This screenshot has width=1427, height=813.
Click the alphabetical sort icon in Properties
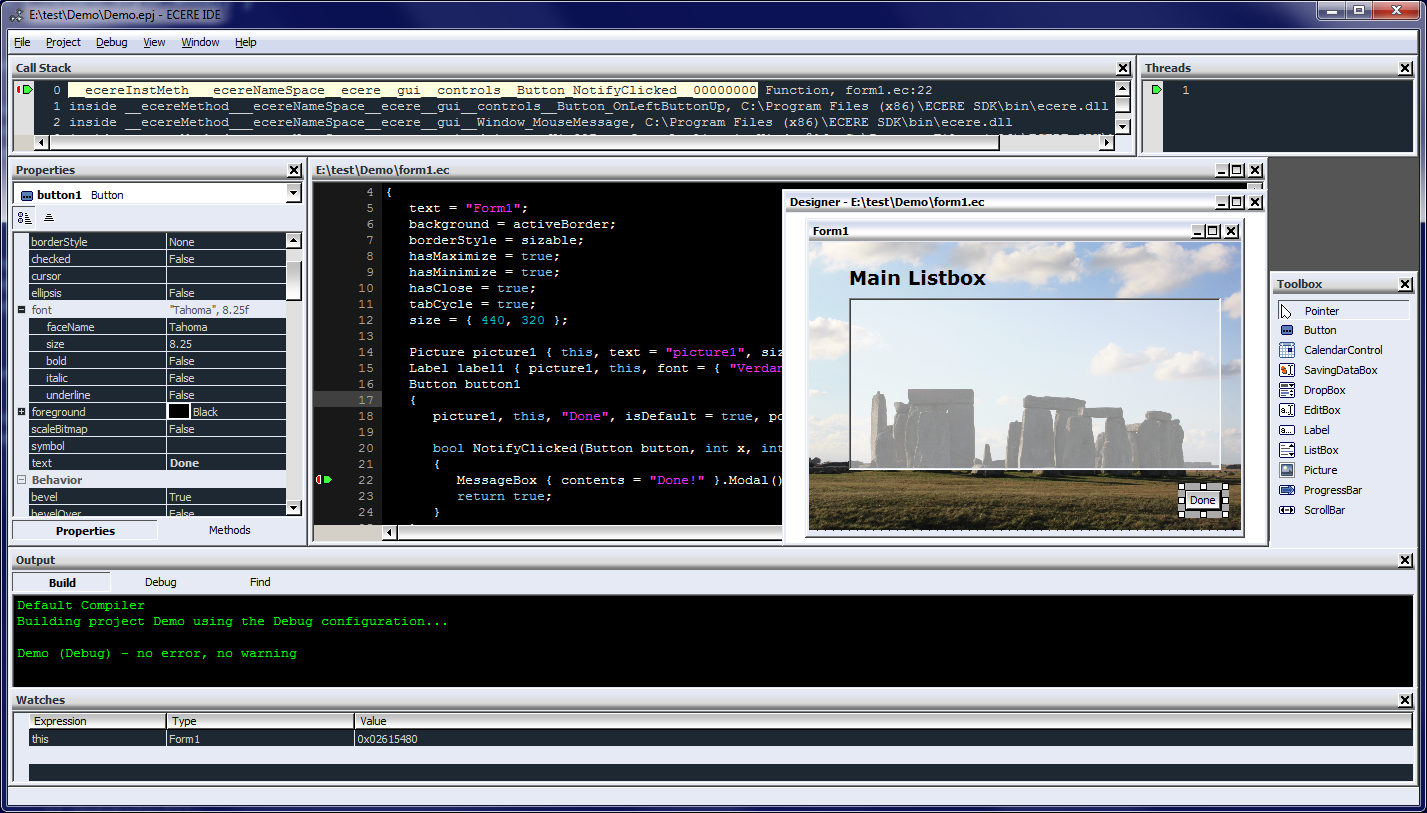coord(49,217)
